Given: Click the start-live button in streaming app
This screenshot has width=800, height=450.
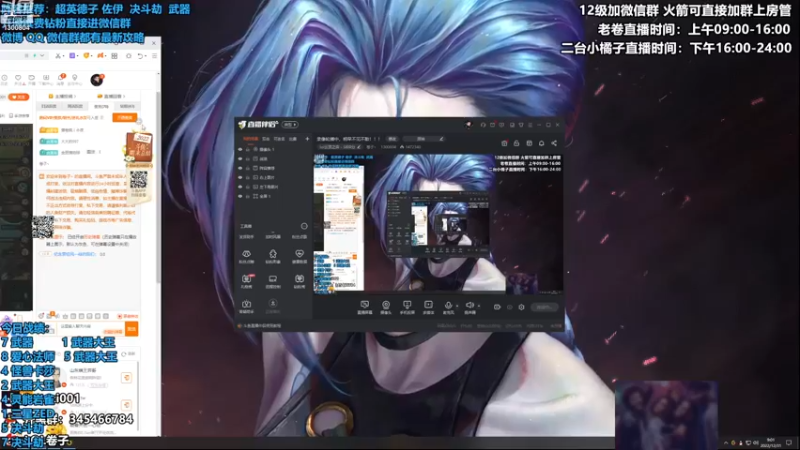Looking at the screenshot, I should click(544, 307).
